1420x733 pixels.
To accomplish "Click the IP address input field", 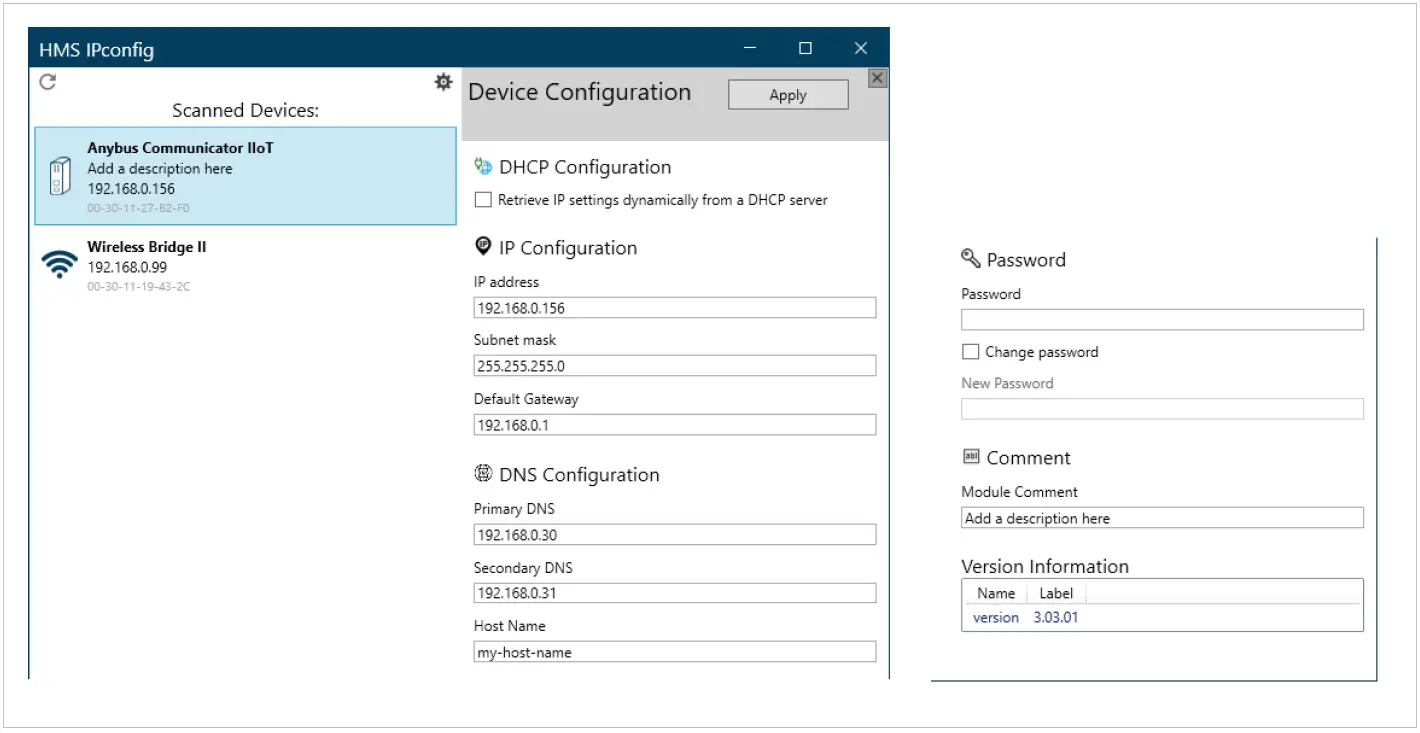I will 674,307.
